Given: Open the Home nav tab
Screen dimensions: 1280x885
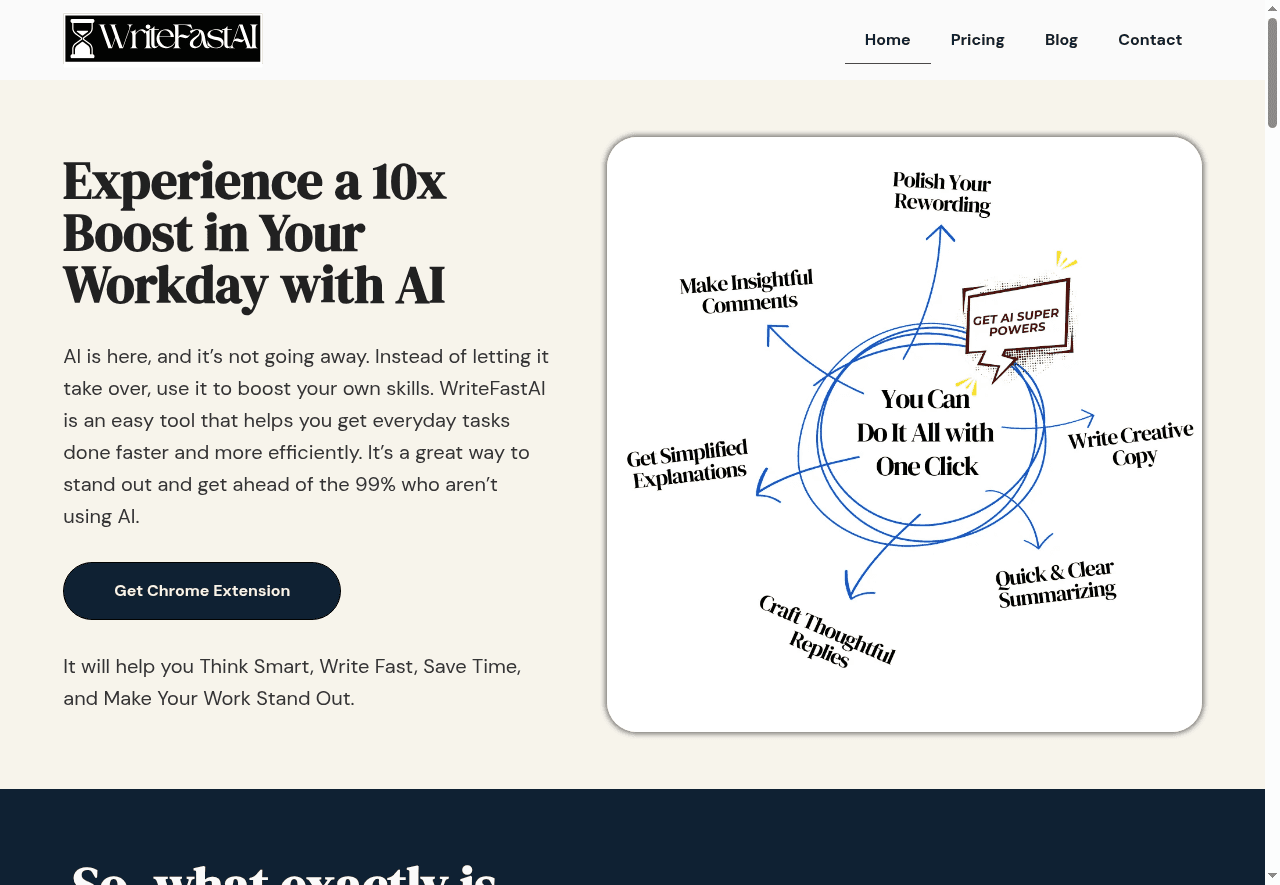Looking at the screenshot, I should [887, 40].
